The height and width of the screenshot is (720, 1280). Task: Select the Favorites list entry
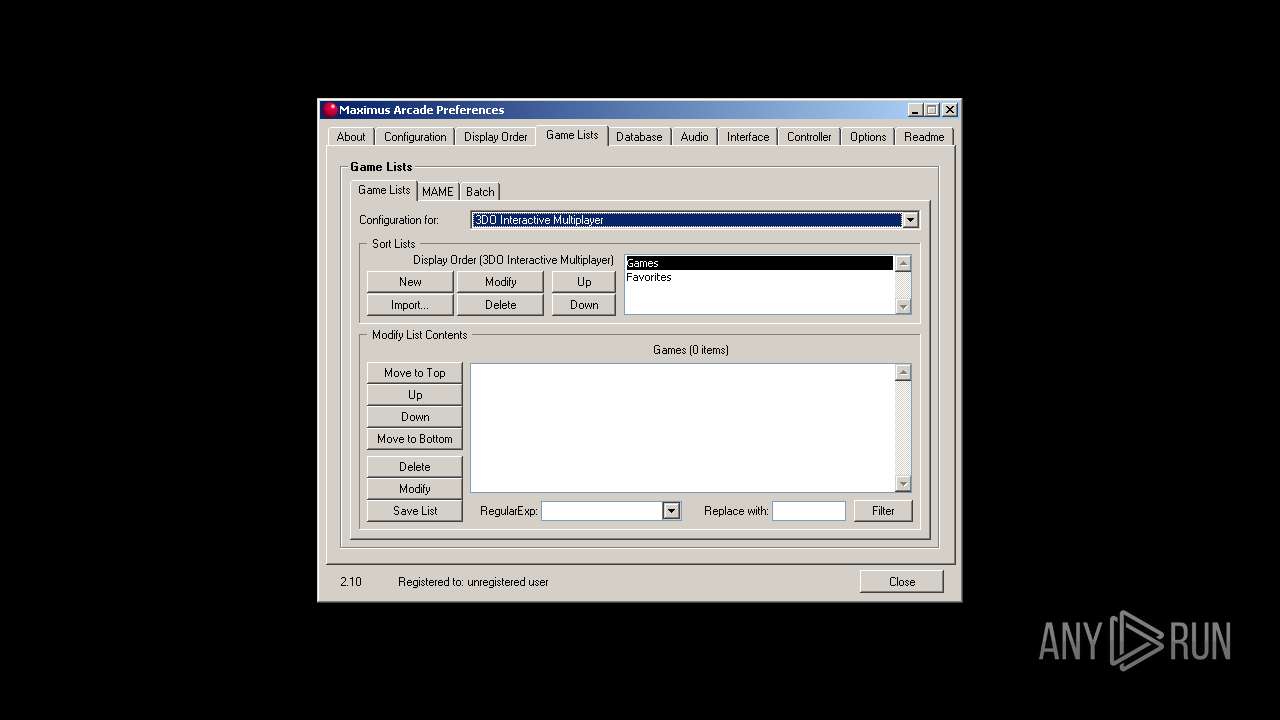(759, 277)
